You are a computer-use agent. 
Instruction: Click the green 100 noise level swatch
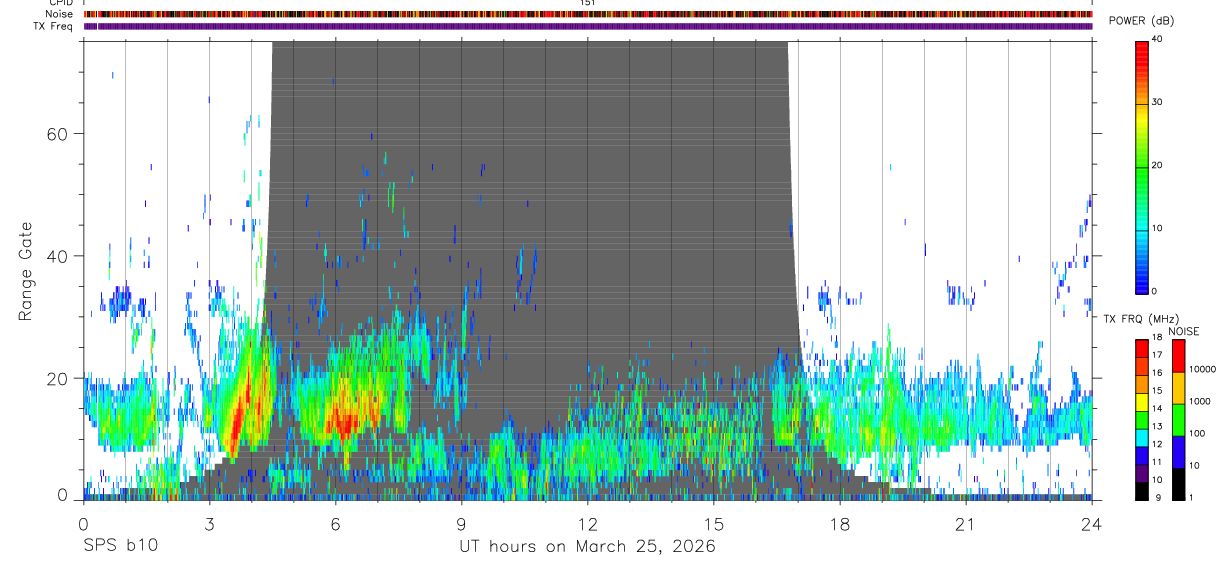tap(1178, 419)
